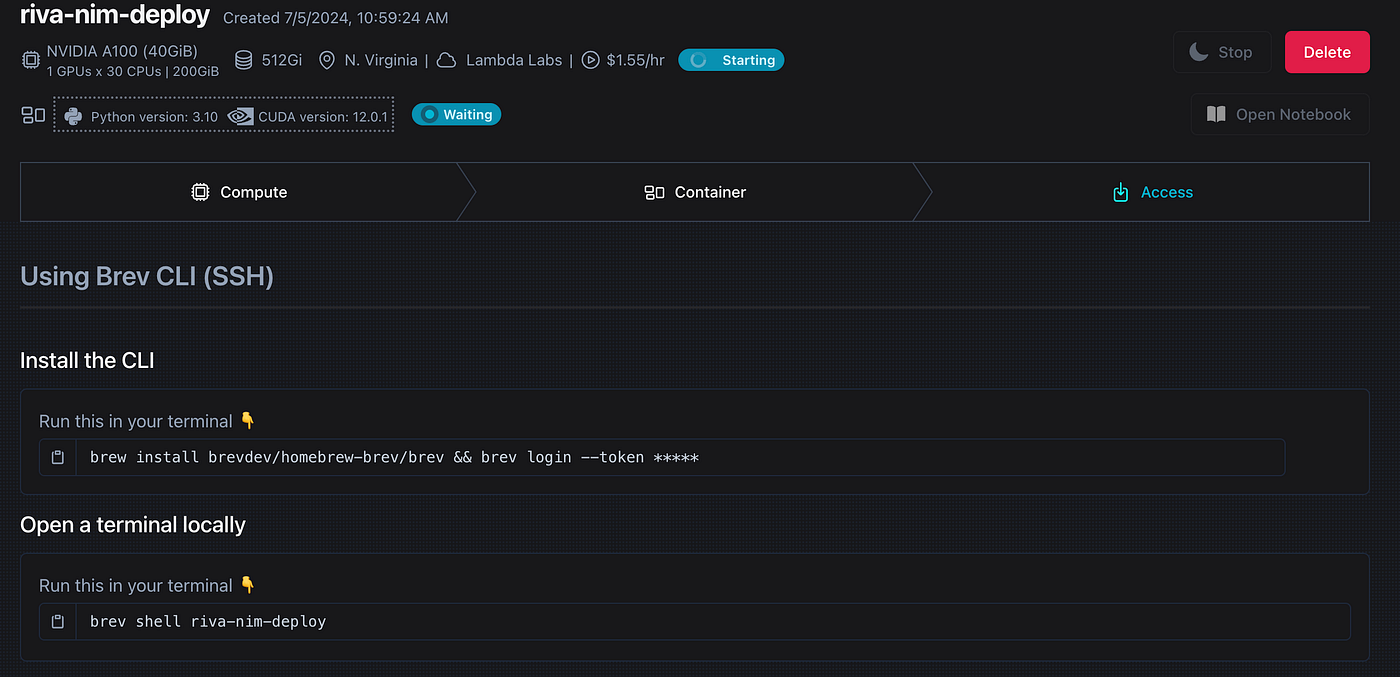Image resolution: width=1400 pixels, height=677 pixels.
Task: Click the $1.55/hr price text
Action: point(635,60)
